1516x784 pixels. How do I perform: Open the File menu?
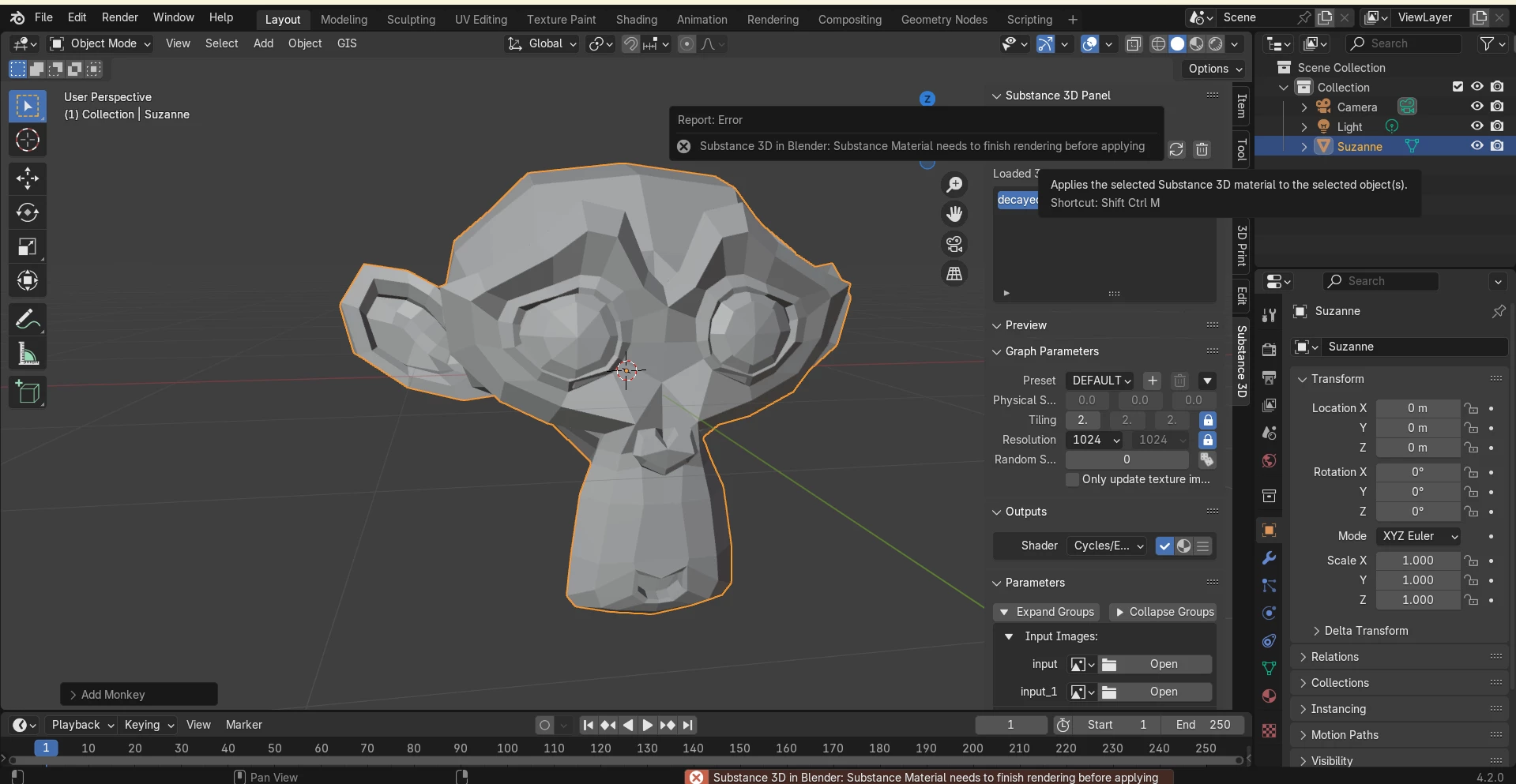coord(43,17)
